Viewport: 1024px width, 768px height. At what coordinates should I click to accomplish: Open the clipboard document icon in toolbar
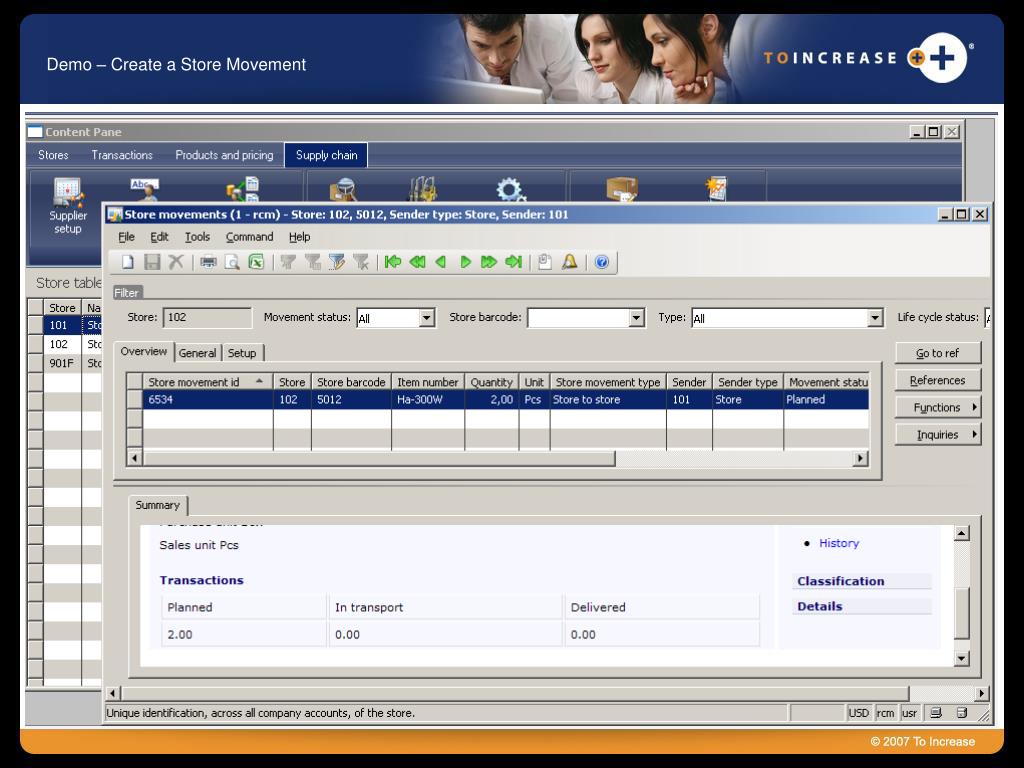click(545, 262)
